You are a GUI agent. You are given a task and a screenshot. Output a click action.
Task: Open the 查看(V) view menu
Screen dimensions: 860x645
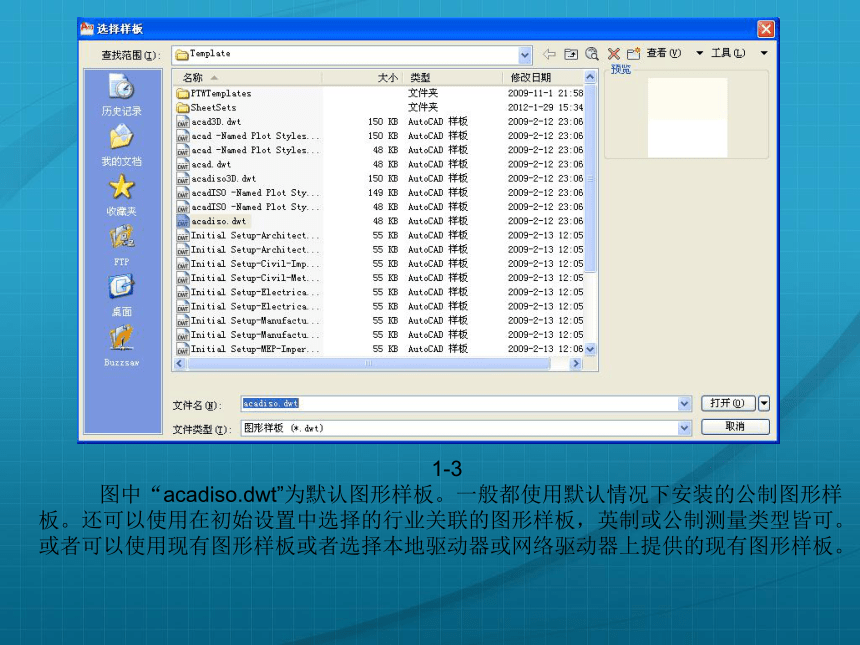click(x=664, y=53)
